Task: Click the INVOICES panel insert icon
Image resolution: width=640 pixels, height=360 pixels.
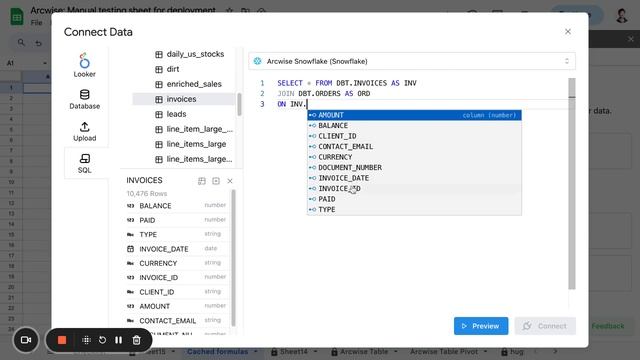Action: coord(216,181)
